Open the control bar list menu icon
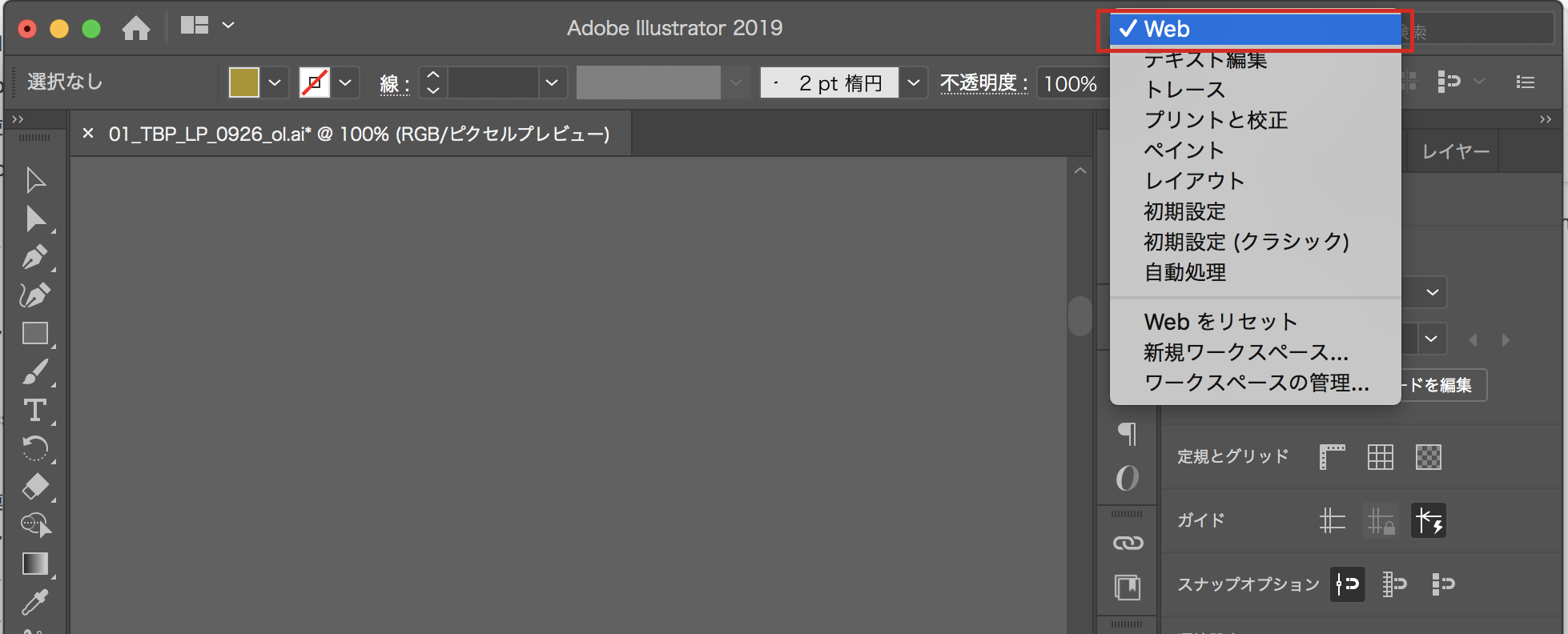1568x634 pixels. click(1526, 82)
